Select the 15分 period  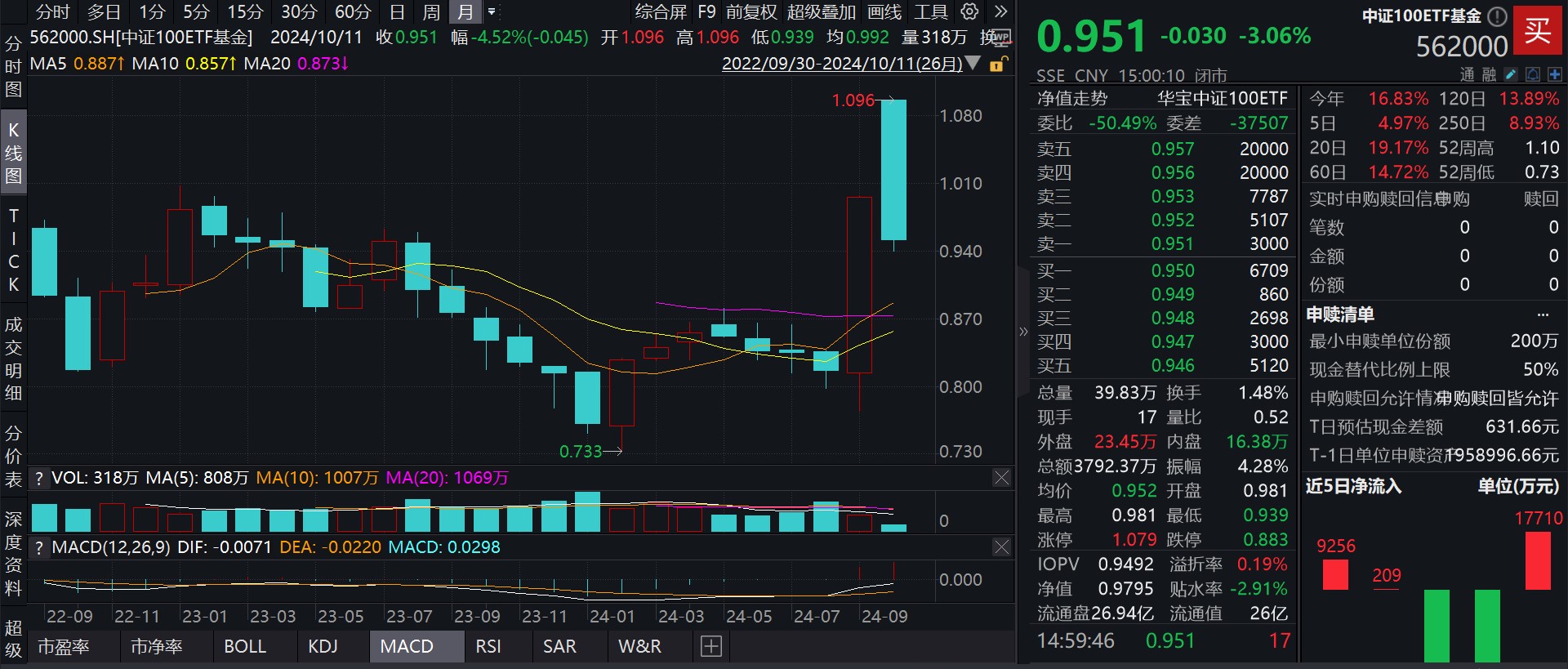point(245,12)
